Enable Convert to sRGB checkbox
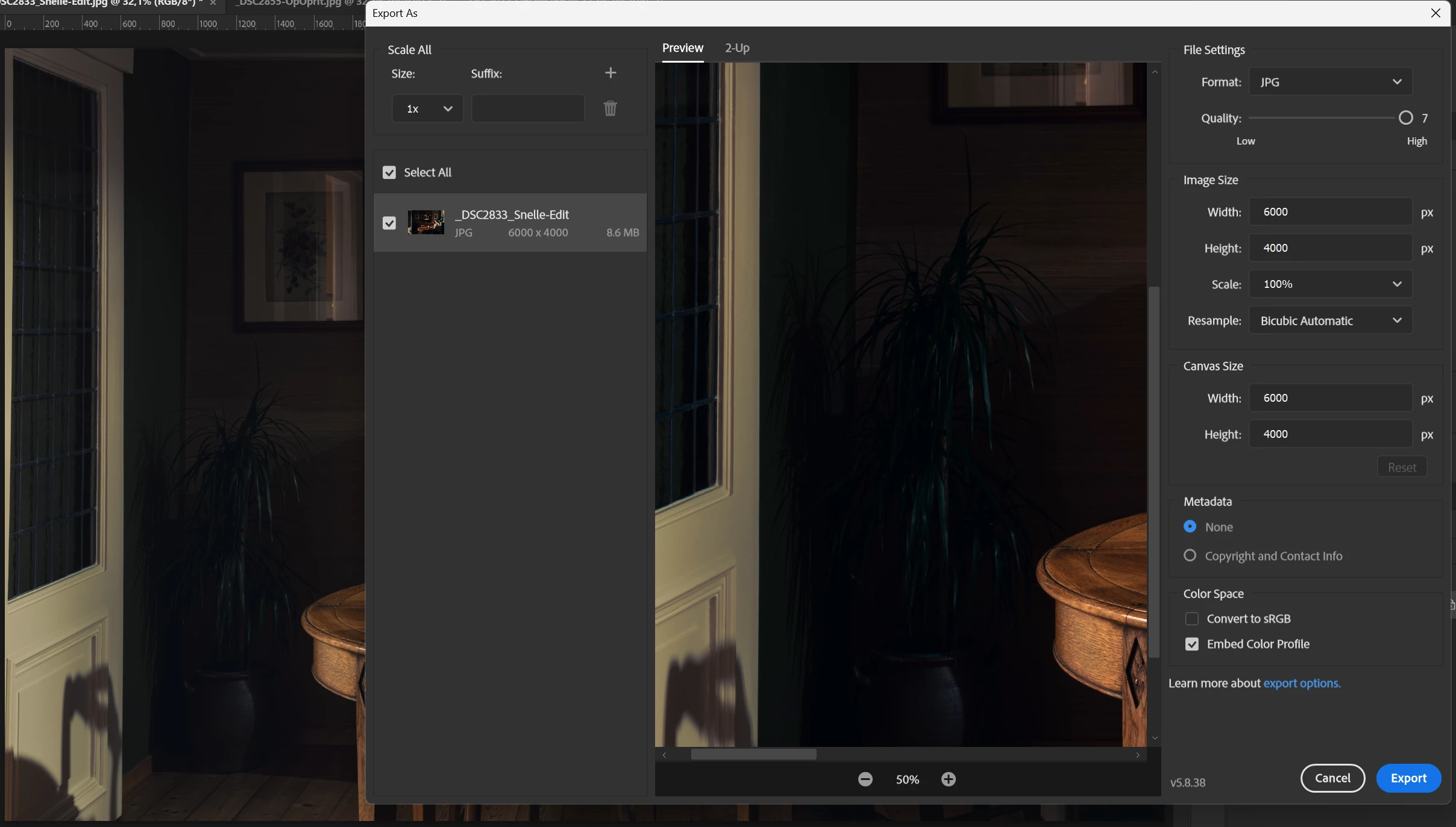The height and width of the screenshot is (827, 1456). click(x=1191, y=619)
